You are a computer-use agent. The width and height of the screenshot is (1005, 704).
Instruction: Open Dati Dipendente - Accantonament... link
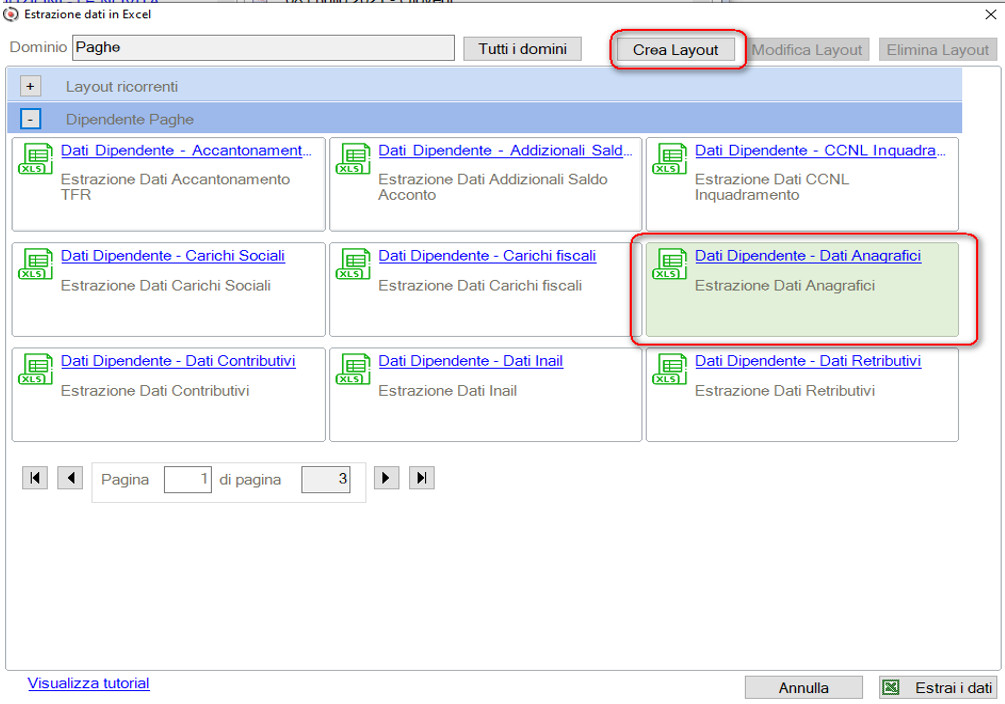coord(186,151)
